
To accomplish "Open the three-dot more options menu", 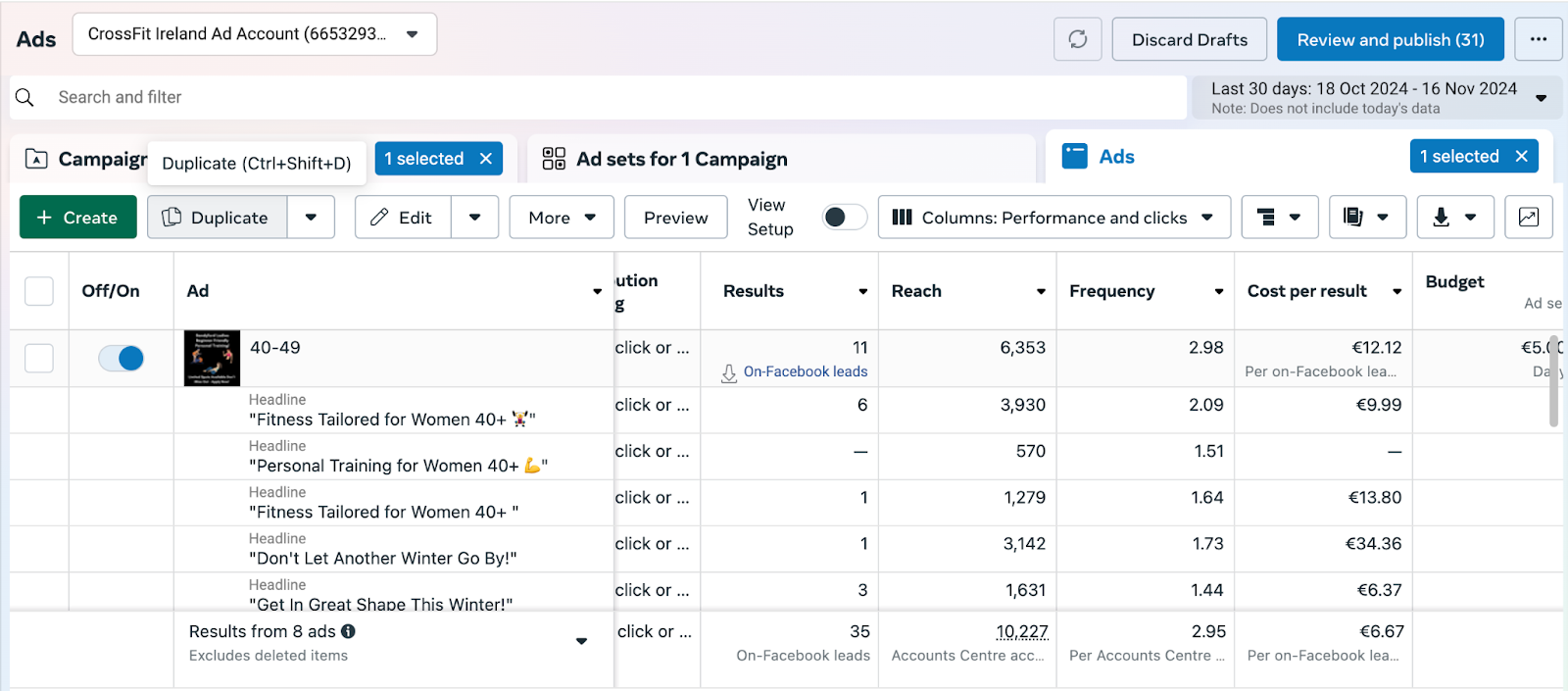I will (x=1539, y=39).
